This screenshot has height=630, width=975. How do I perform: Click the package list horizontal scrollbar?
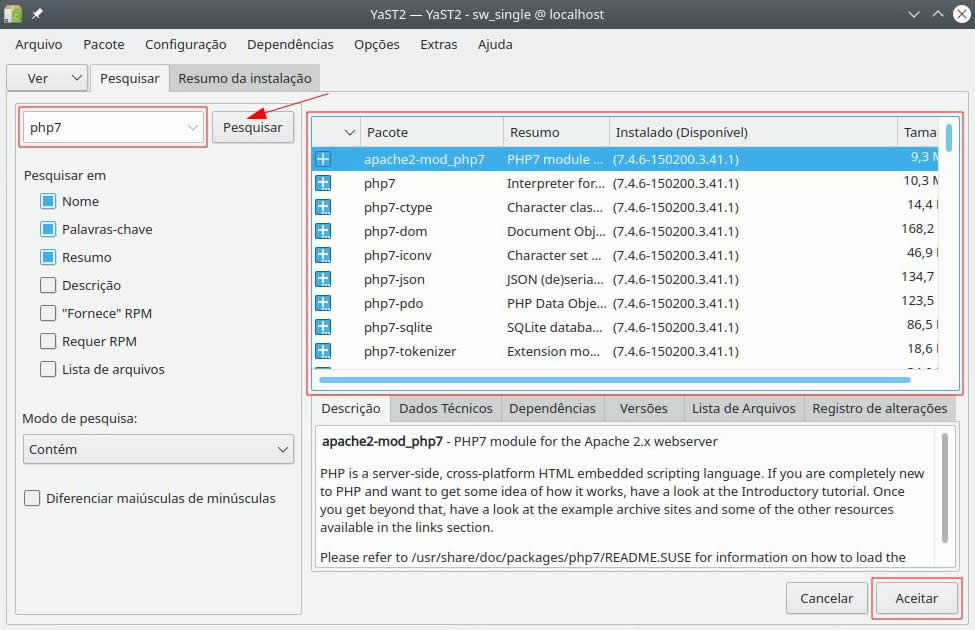coord(614,380)
